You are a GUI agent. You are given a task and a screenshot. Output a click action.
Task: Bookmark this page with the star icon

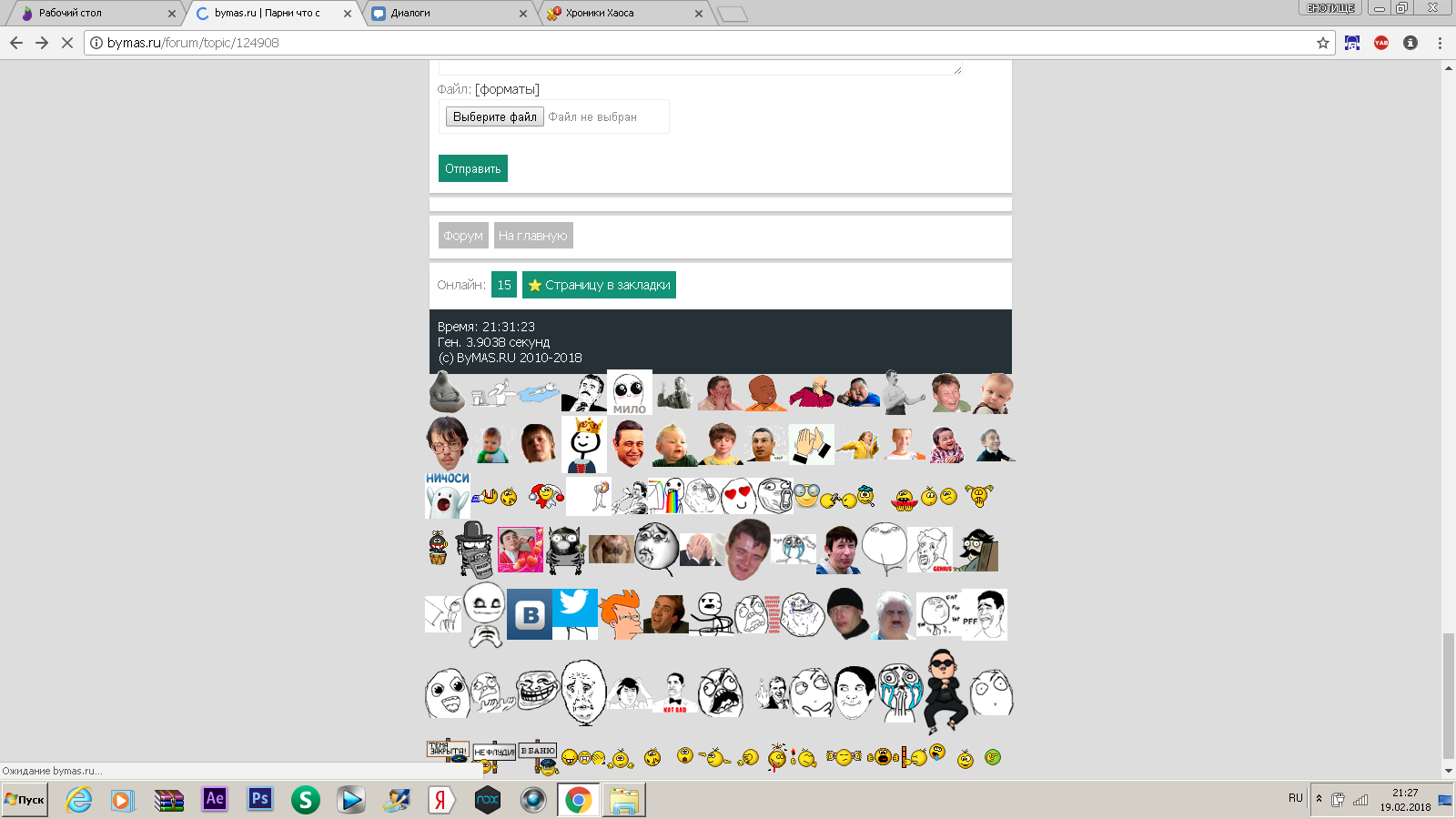1323,43
